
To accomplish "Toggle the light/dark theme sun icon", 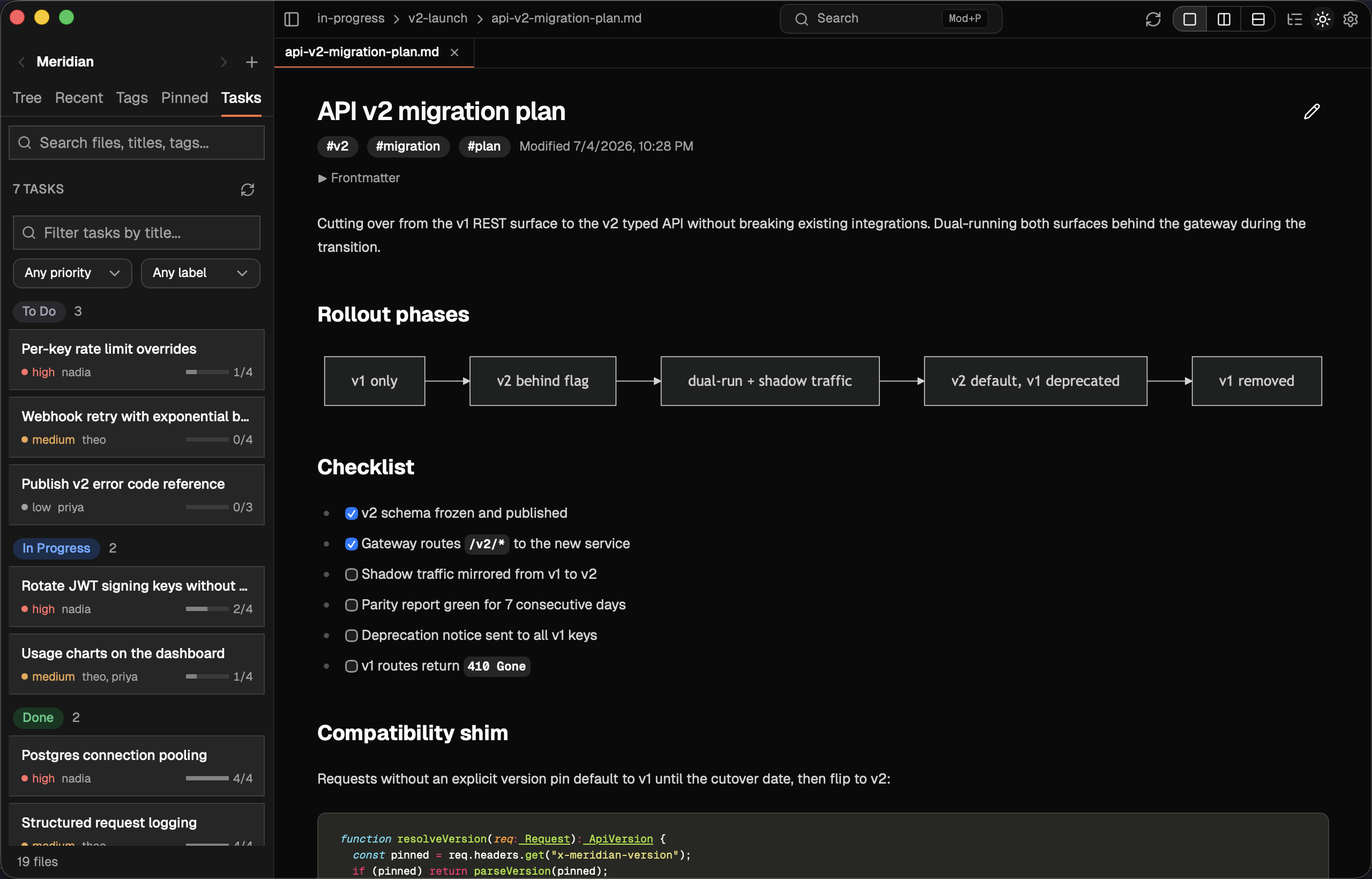I will tap(1322, 19).
